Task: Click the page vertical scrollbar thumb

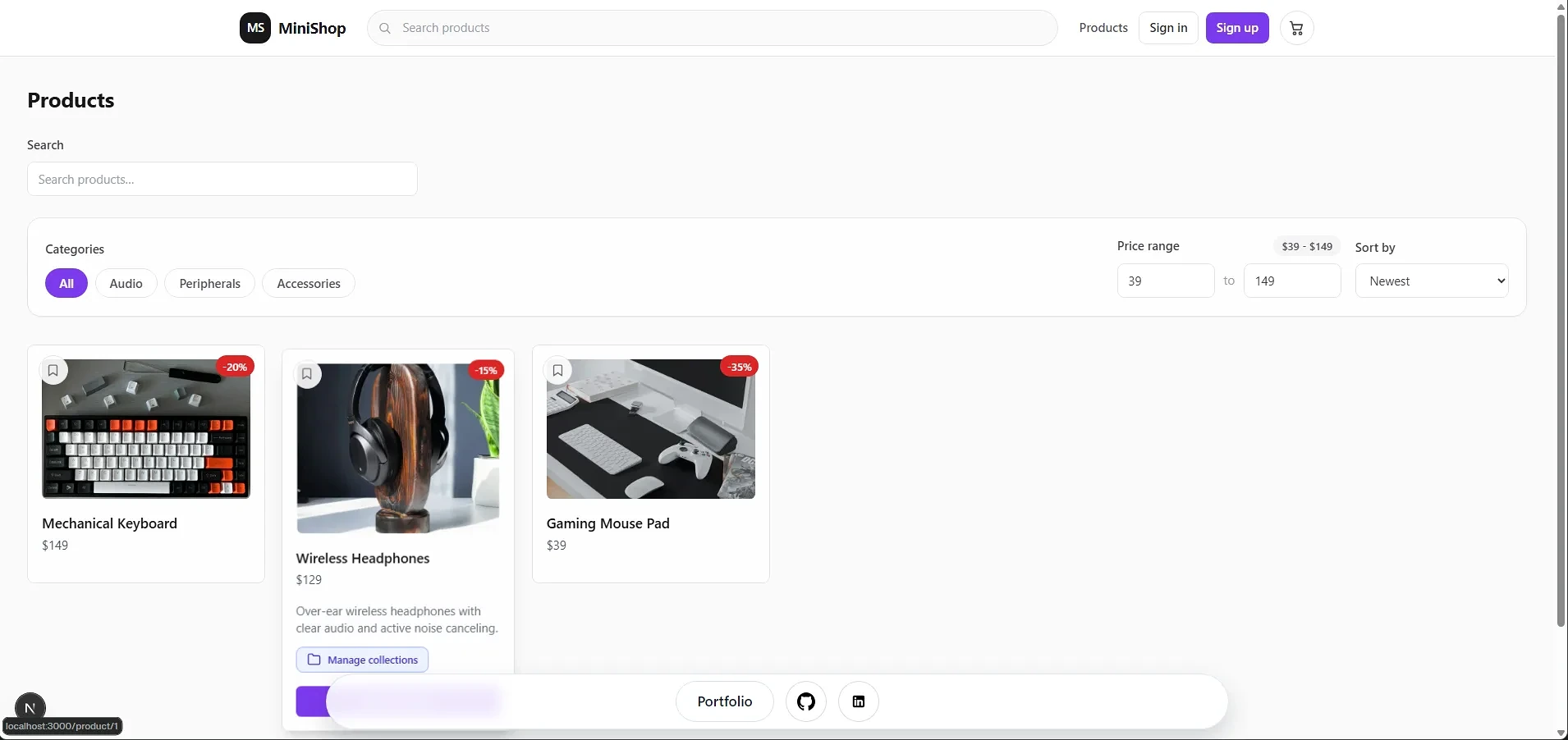Action: tap(1561, 320)
